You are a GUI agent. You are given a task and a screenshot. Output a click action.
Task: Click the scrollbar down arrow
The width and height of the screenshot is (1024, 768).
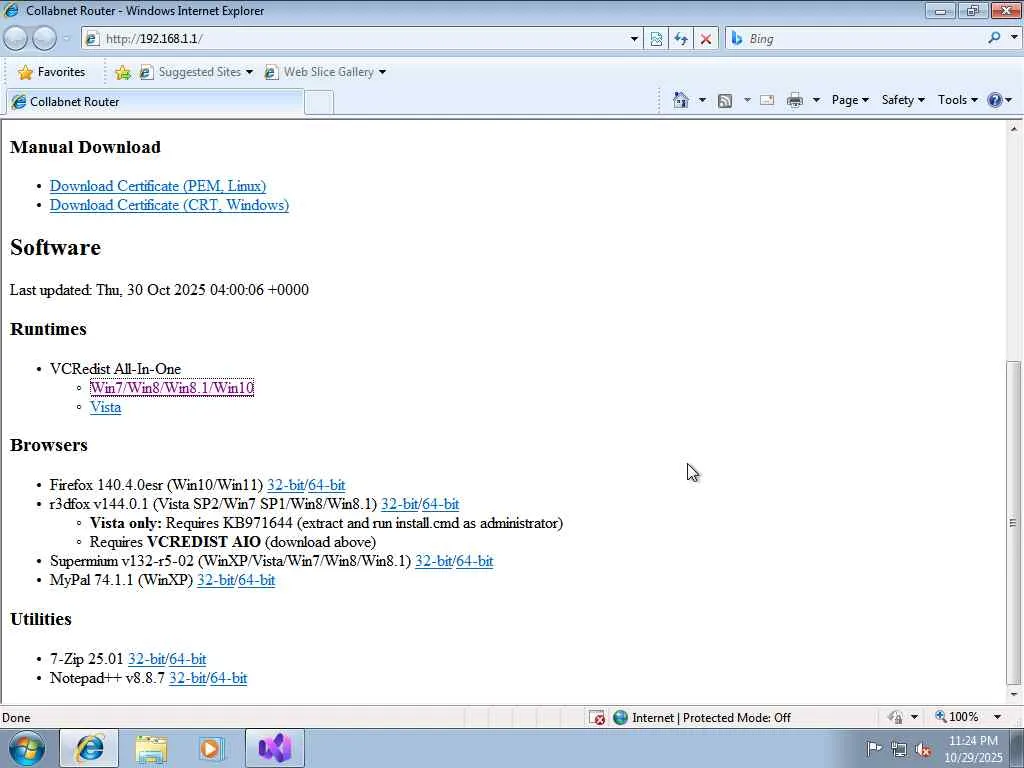(x=1014, y=694)
